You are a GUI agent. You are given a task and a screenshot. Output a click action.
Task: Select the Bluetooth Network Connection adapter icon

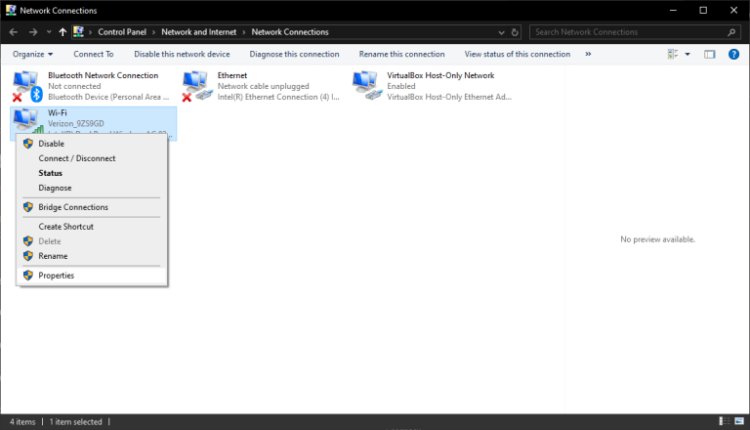[x=25, y=85]
